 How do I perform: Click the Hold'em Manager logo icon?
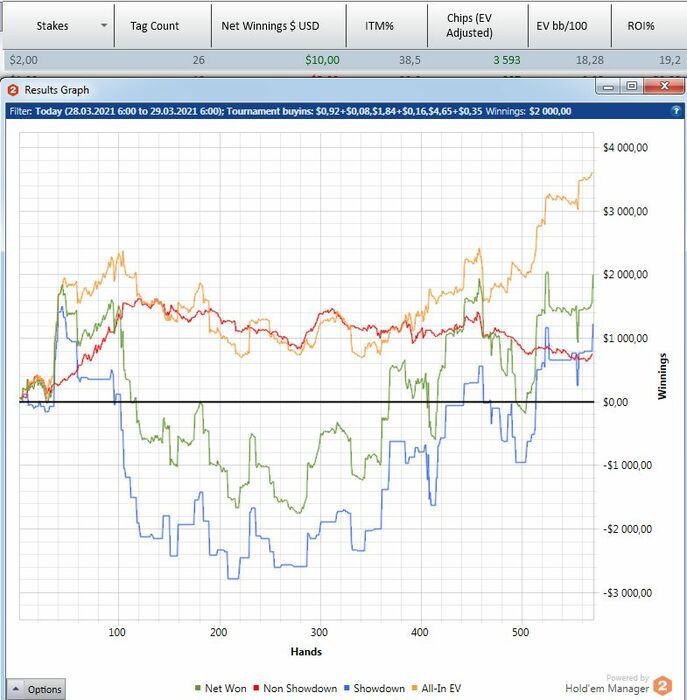pyautogui.click(x=663, y=685)
